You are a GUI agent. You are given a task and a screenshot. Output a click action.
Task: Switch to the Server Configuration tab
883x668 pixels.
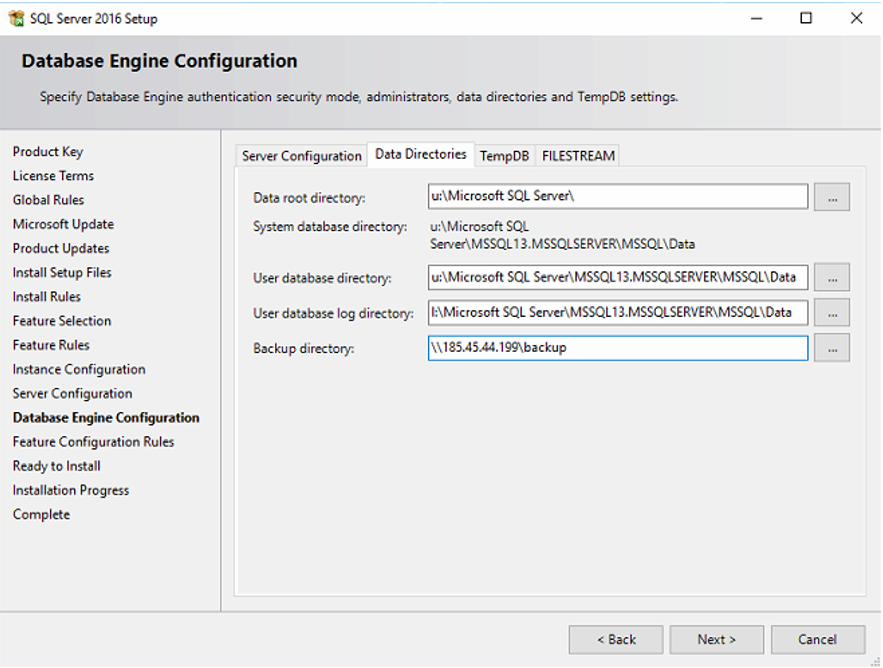301,155
